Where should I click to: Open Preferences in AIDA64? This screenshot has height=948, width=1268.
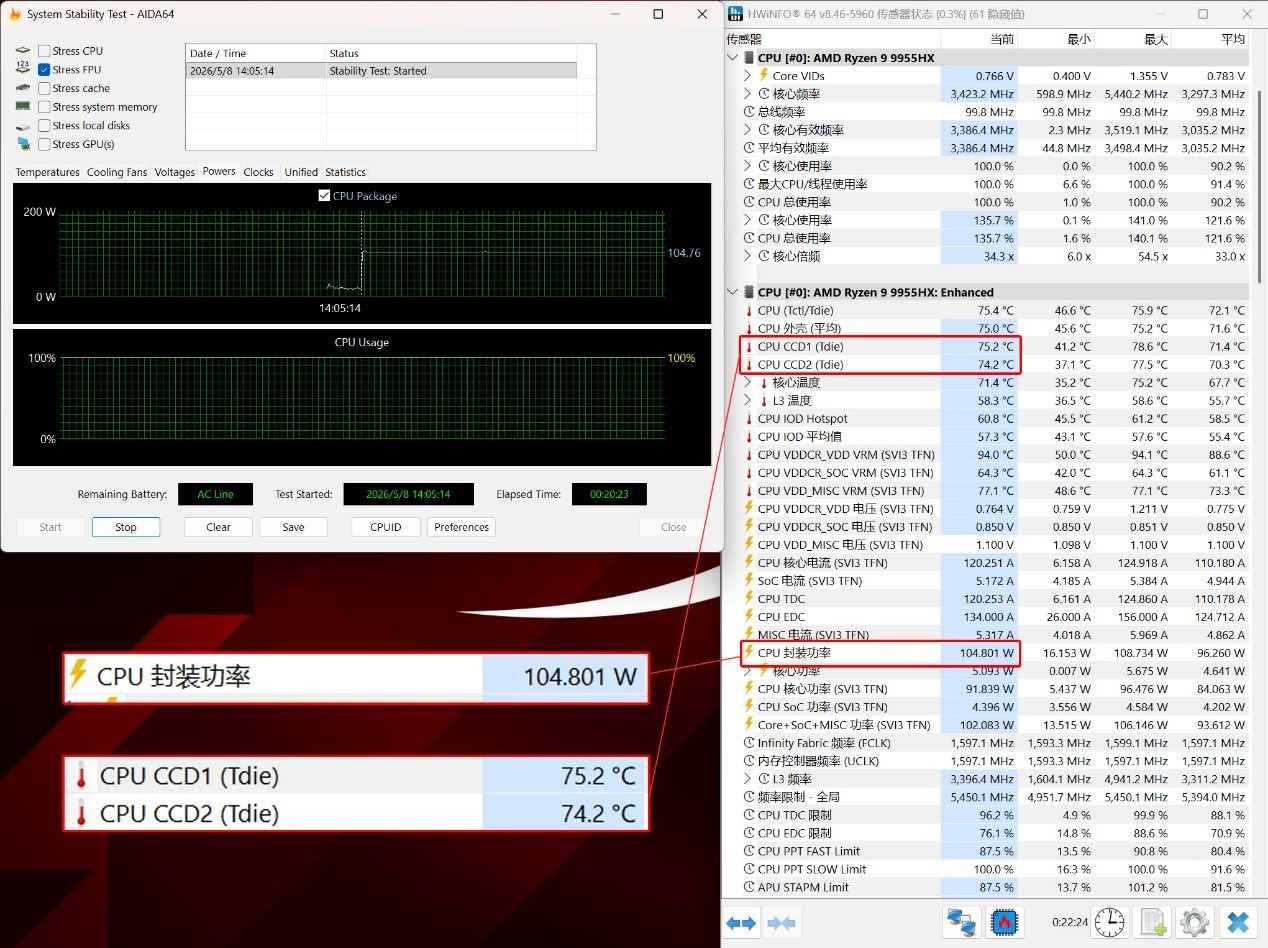click(x=461, y=527)
